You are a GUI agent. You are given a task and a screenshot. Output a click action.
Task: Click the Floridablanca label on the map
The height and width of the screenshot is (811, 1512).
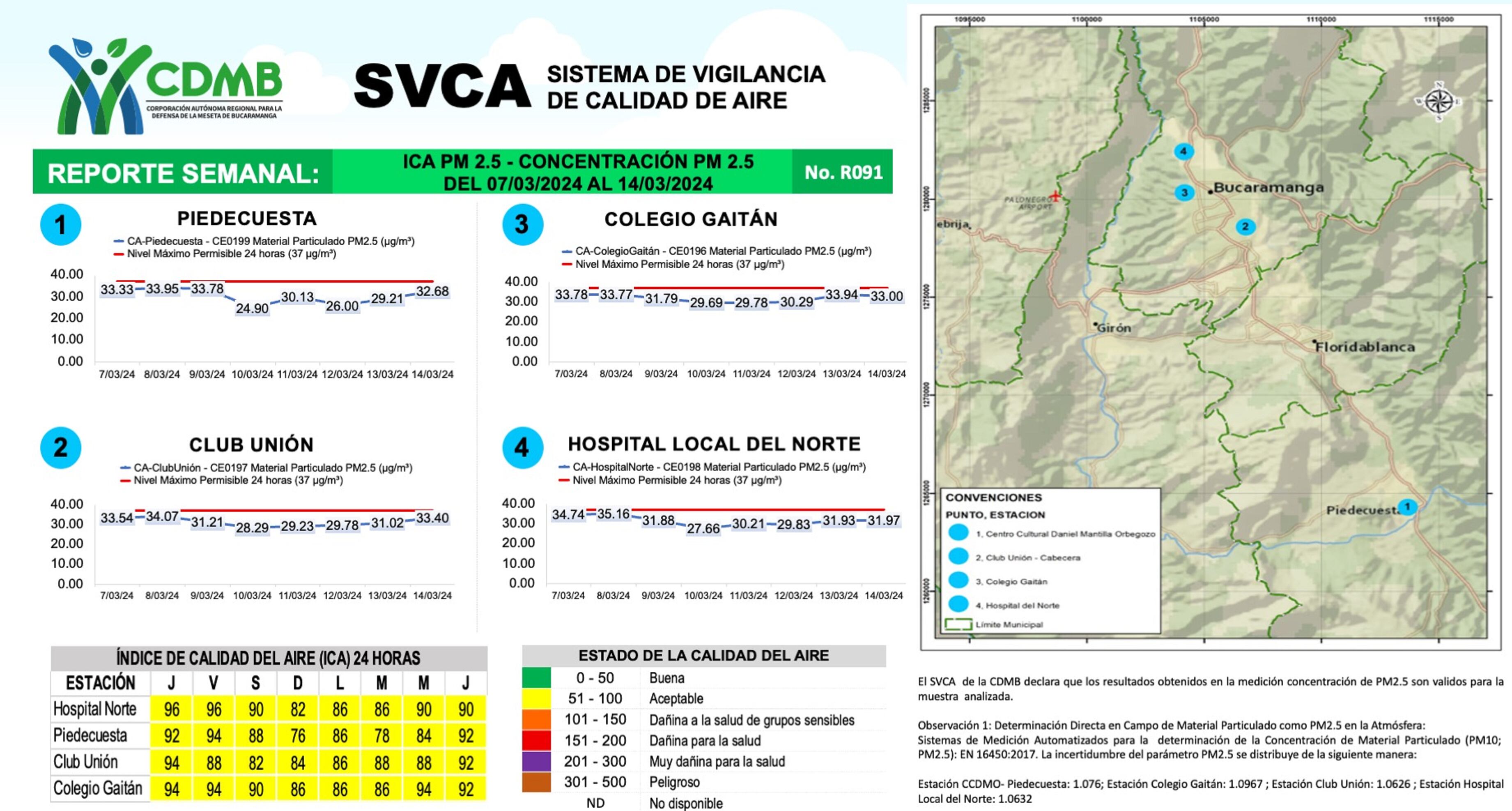point(1365,347)
